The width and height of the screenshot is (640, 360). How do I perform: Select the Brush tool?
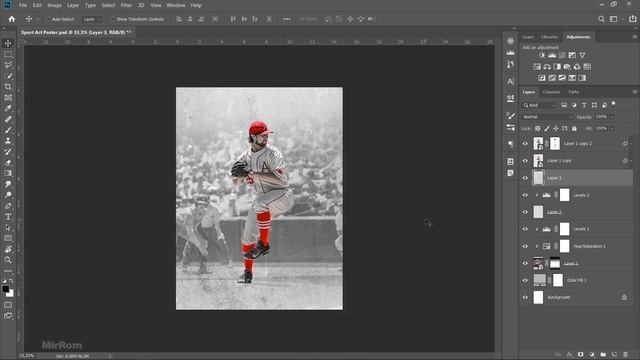(8, 130)
